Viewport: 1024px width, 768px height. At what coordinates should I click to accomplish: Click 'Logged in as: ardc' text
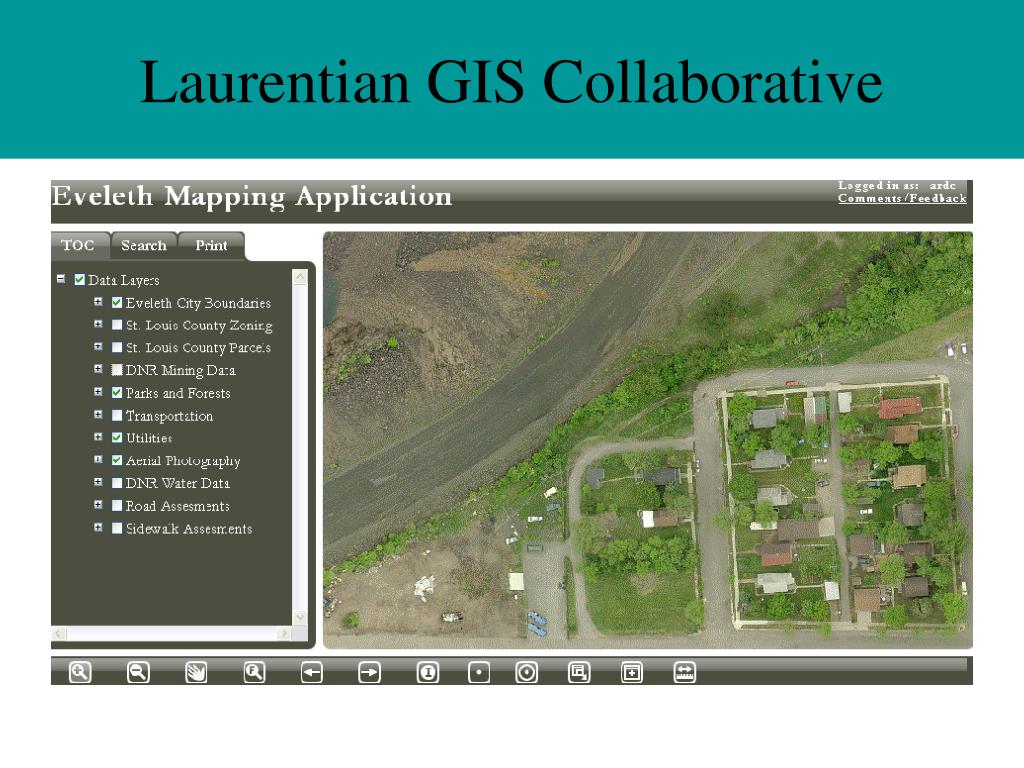897,186
